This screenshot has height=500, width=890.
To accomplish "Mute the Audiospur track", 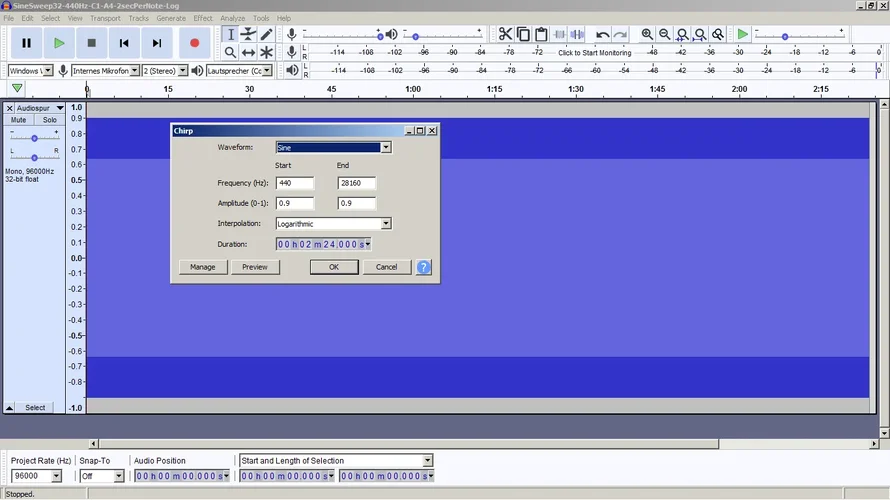I will (19, 120).
